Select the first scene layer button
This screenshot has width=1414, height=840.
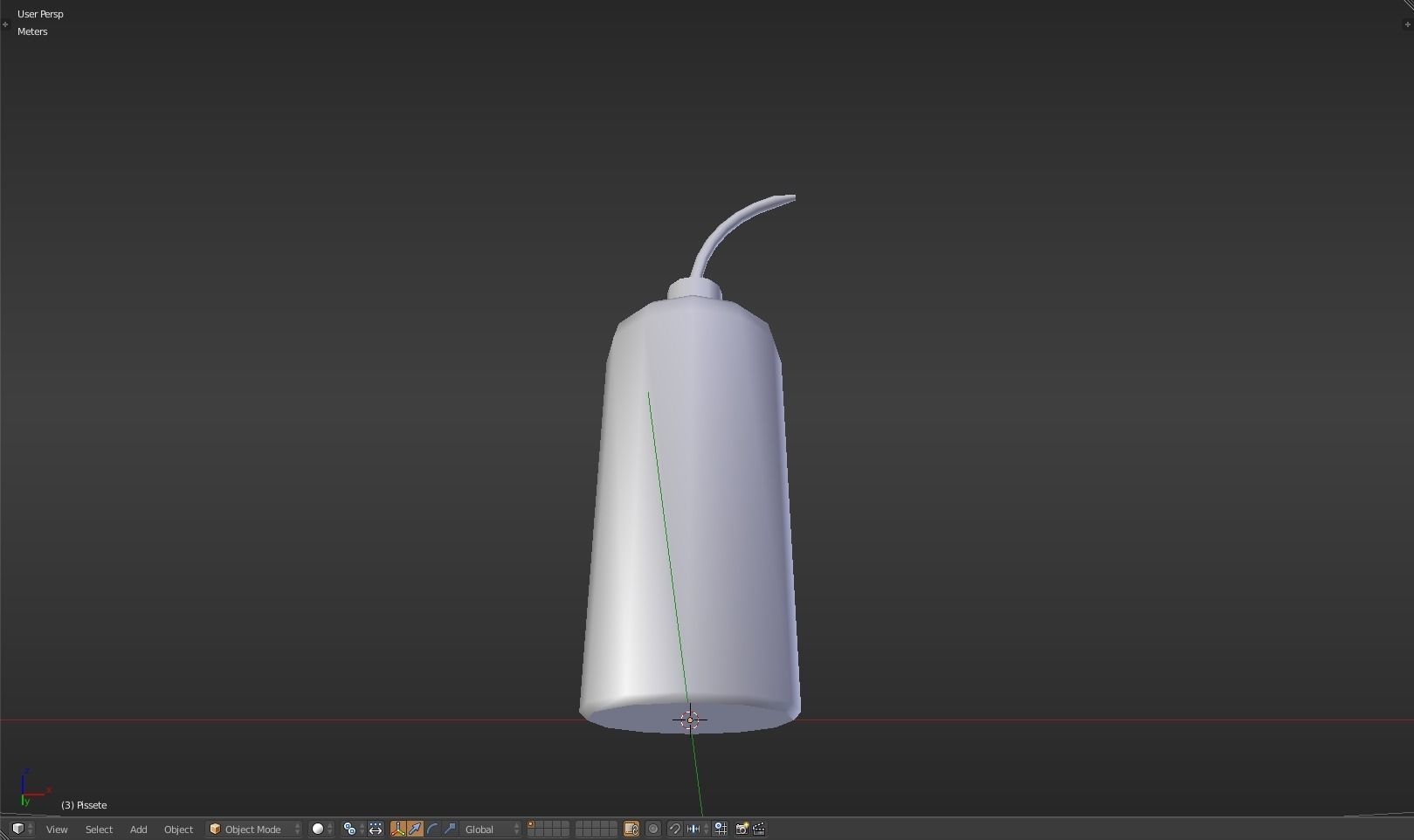(x=531, y=825)
